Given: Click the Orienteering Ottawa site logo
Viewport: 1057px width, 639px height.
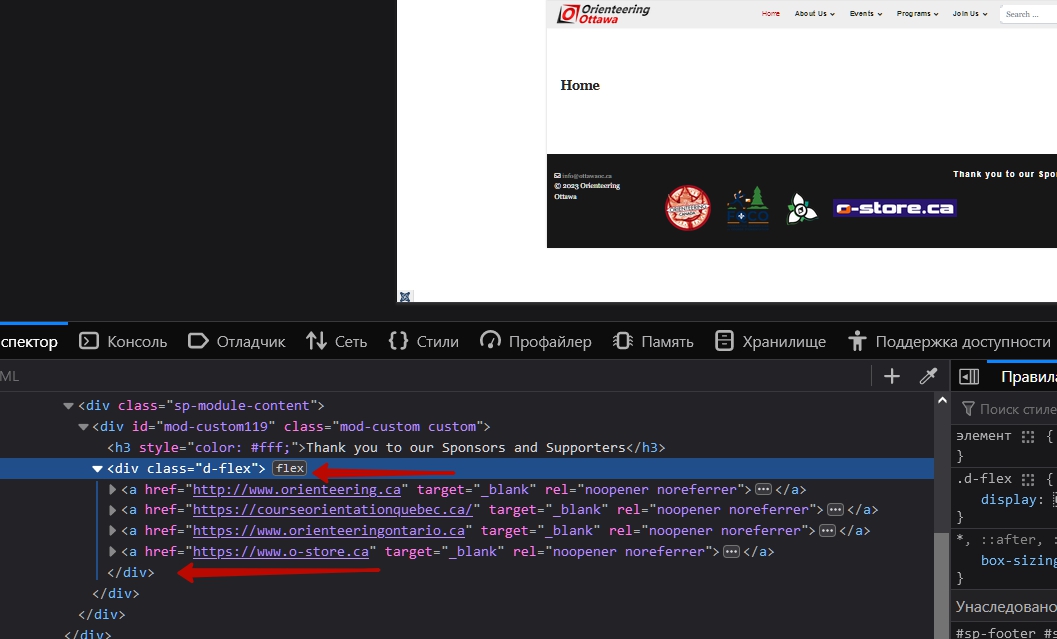Looking at the screenshot, I should [604, 13].
